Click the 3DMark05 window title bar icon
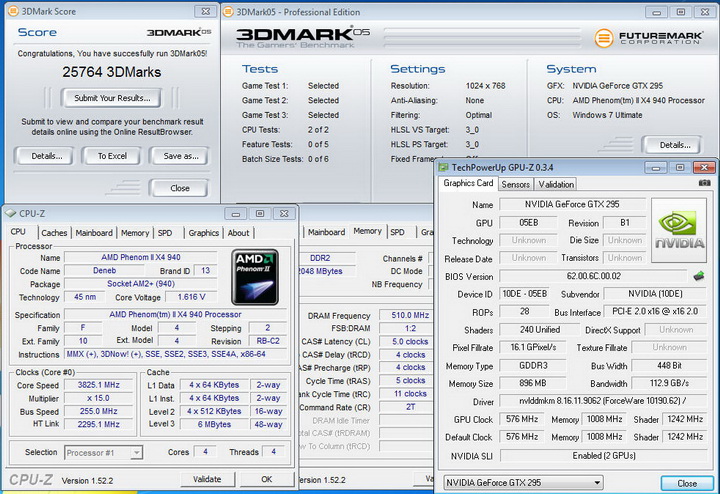720x494 pixels. tap(228, 11)
